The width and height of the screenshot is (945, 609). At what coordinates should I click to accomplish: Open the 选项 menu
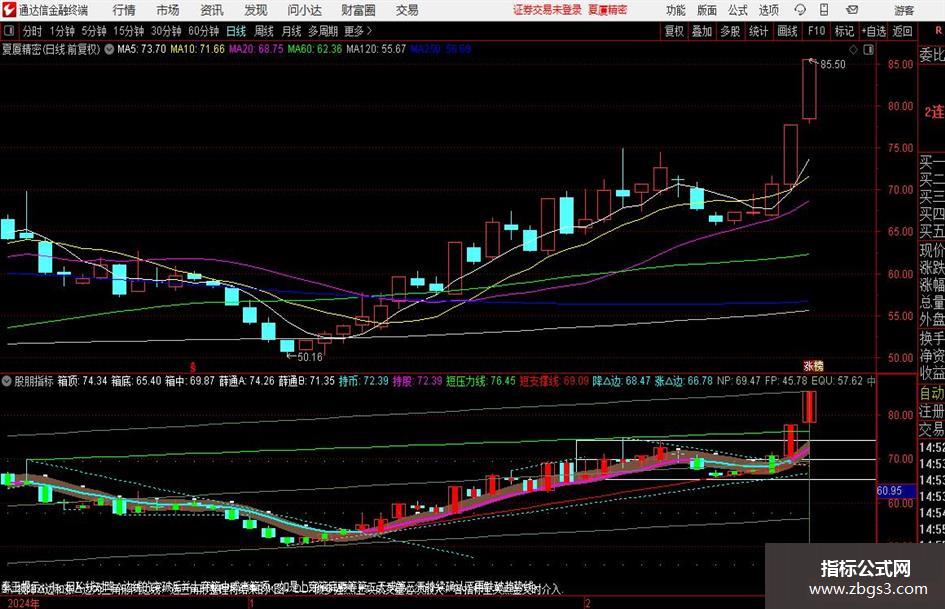click(x=768, y=10)
